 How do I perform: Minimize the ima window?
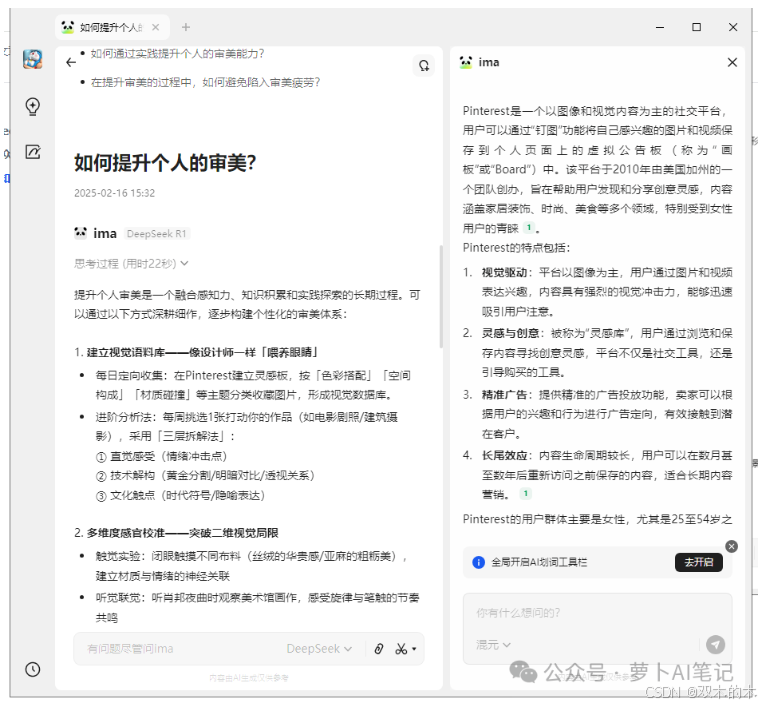[660, 27]
